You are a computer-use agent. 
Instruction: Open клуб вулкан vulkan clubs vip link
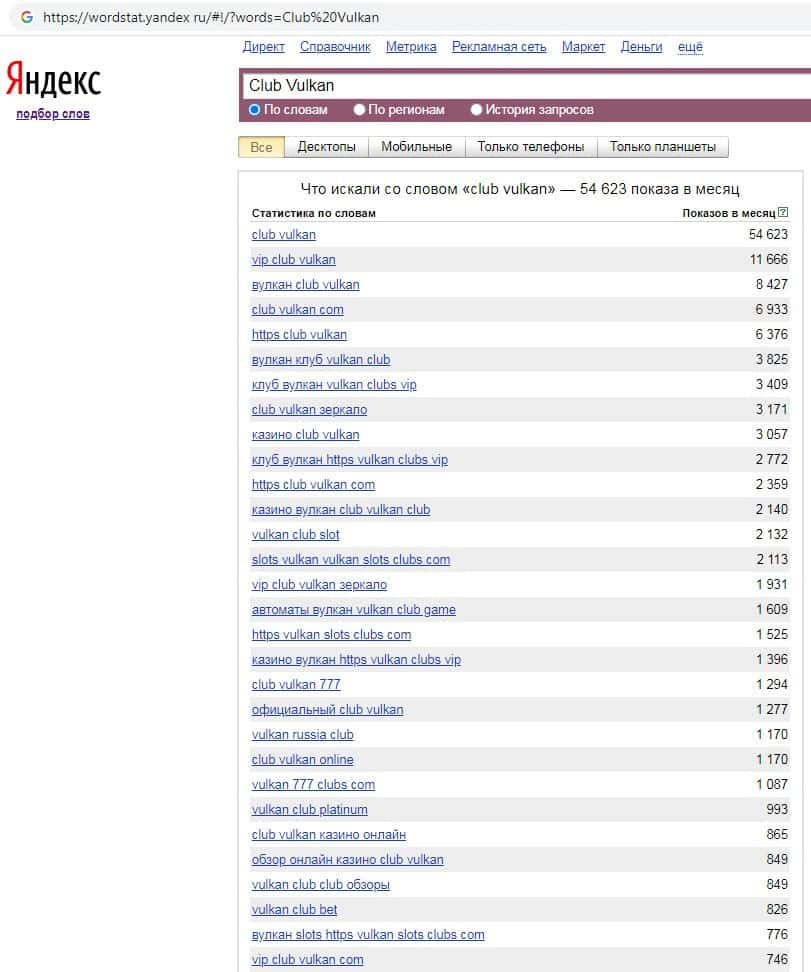334,384
